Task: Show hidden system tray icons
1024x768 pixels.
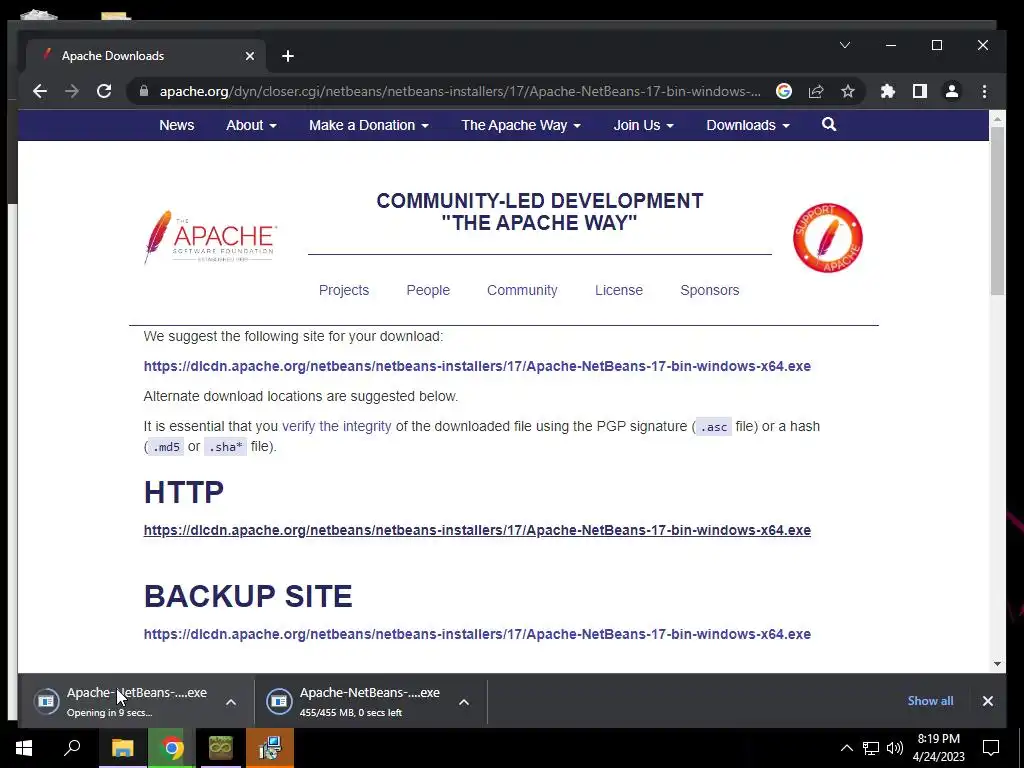Action: (846, 748)
